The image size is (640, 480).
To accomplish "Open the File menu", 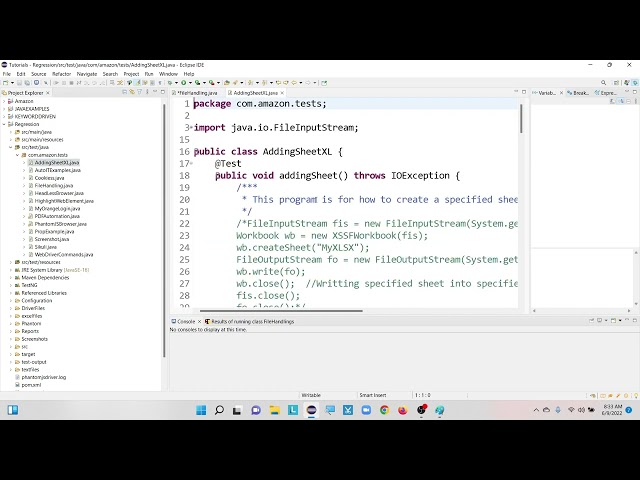I will point(7,74).
